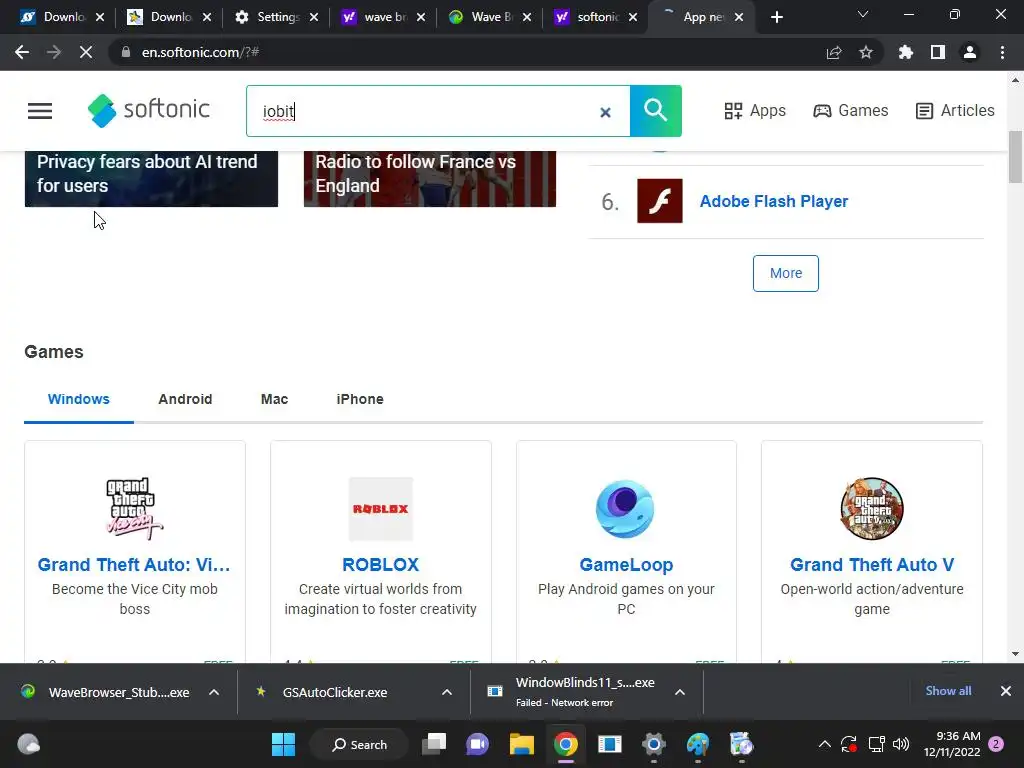This screenshot has height=768, width=1024.
Task: Close the Settings tab
Action: point(314,18)
